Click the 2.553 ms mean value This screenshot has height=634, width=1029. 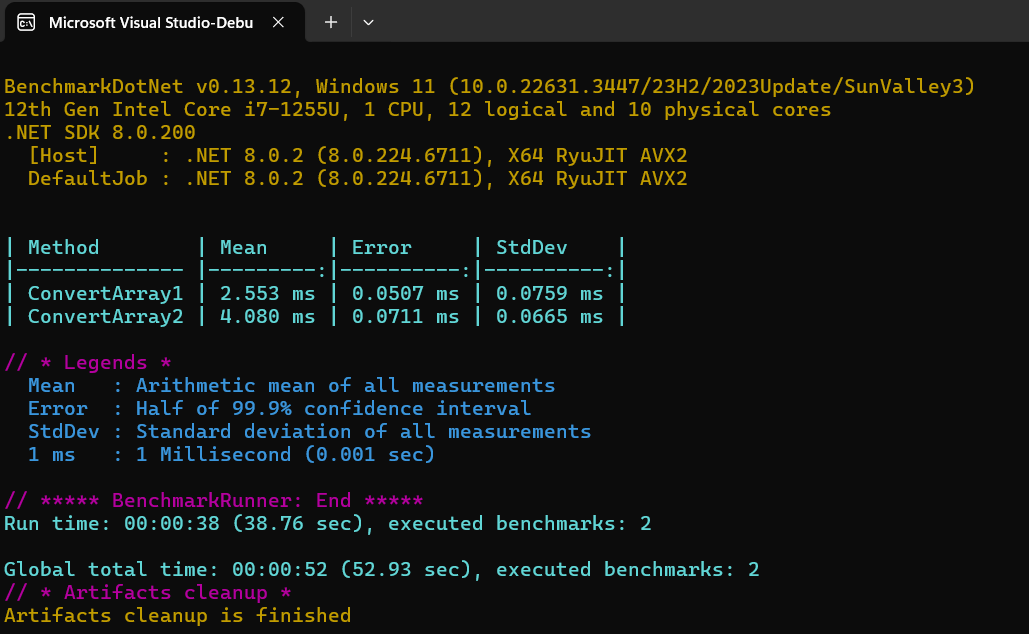click(267, 293)
